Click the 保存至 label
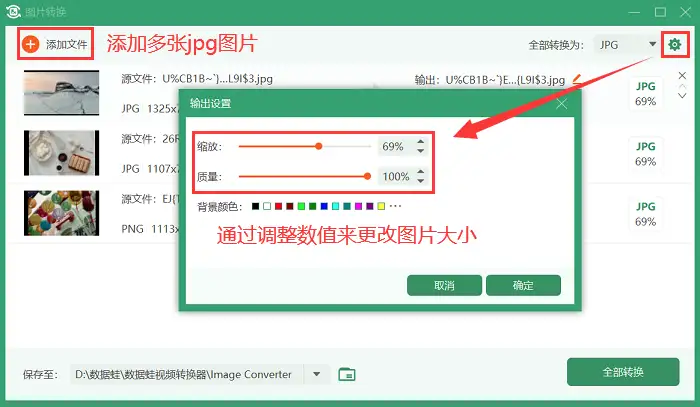Viewport: 700px width, 407px height. click(41, 374)
